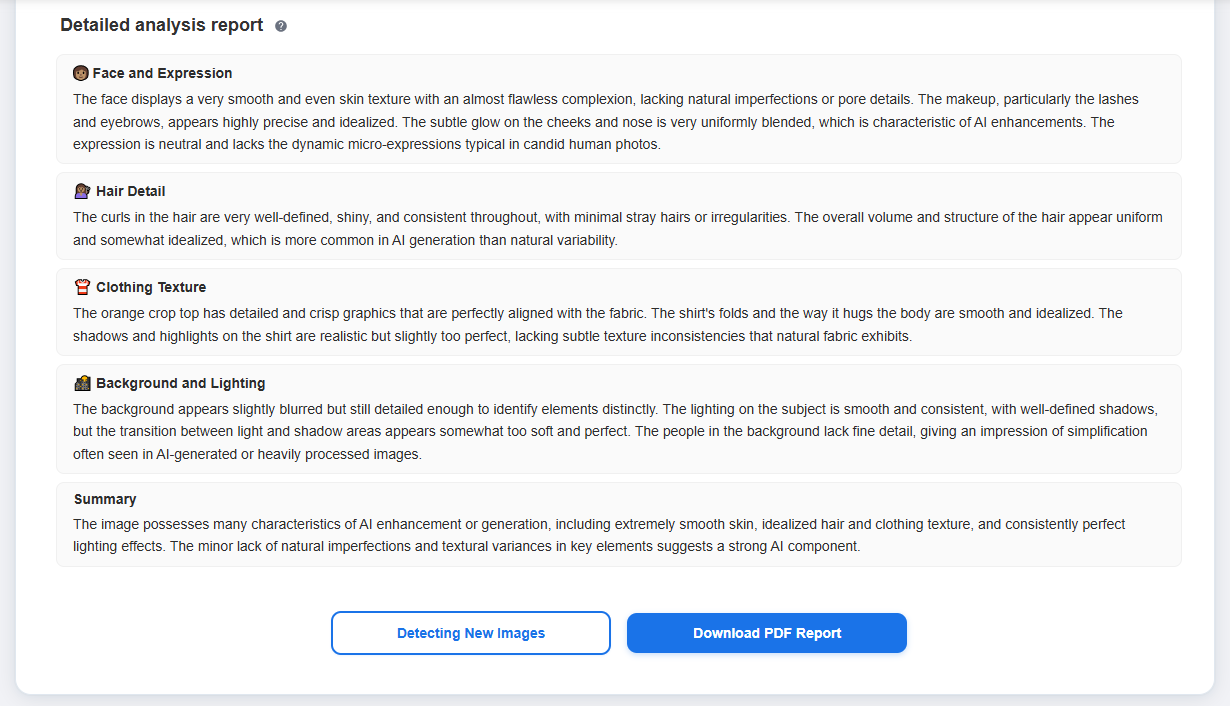This screenshot has width=1230, height=706.
Task: Click the Background and Lighting heading text
Action: (x=180, y=383)
